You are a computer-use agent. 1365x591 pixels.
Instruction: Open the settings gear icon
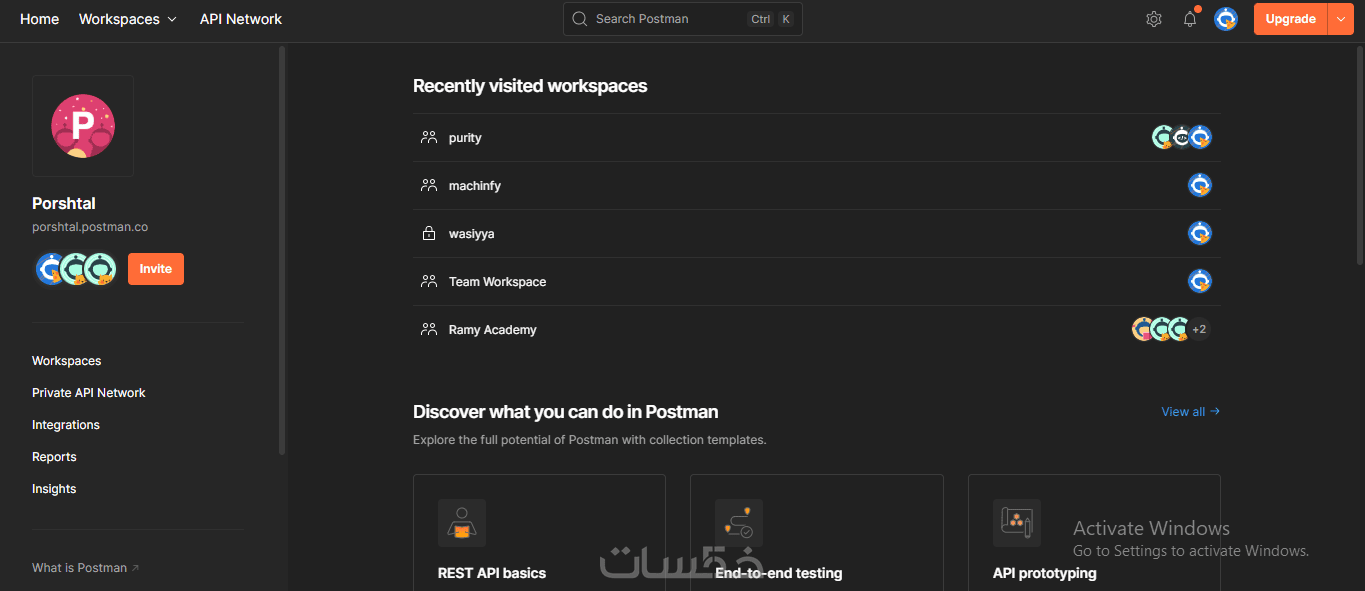tap(1154, 19)
